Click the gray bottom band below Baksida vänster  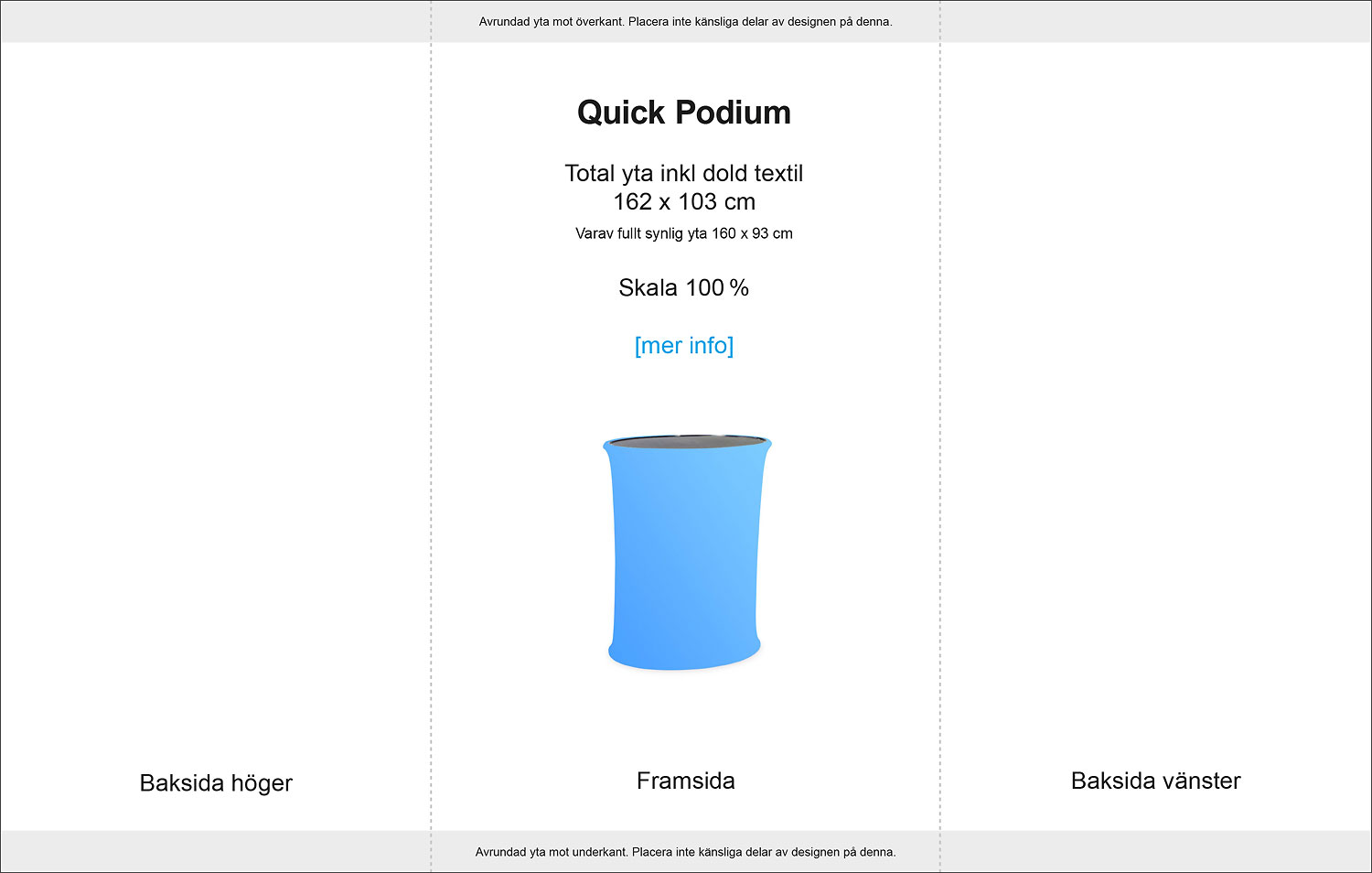(x=1156, y=851)
